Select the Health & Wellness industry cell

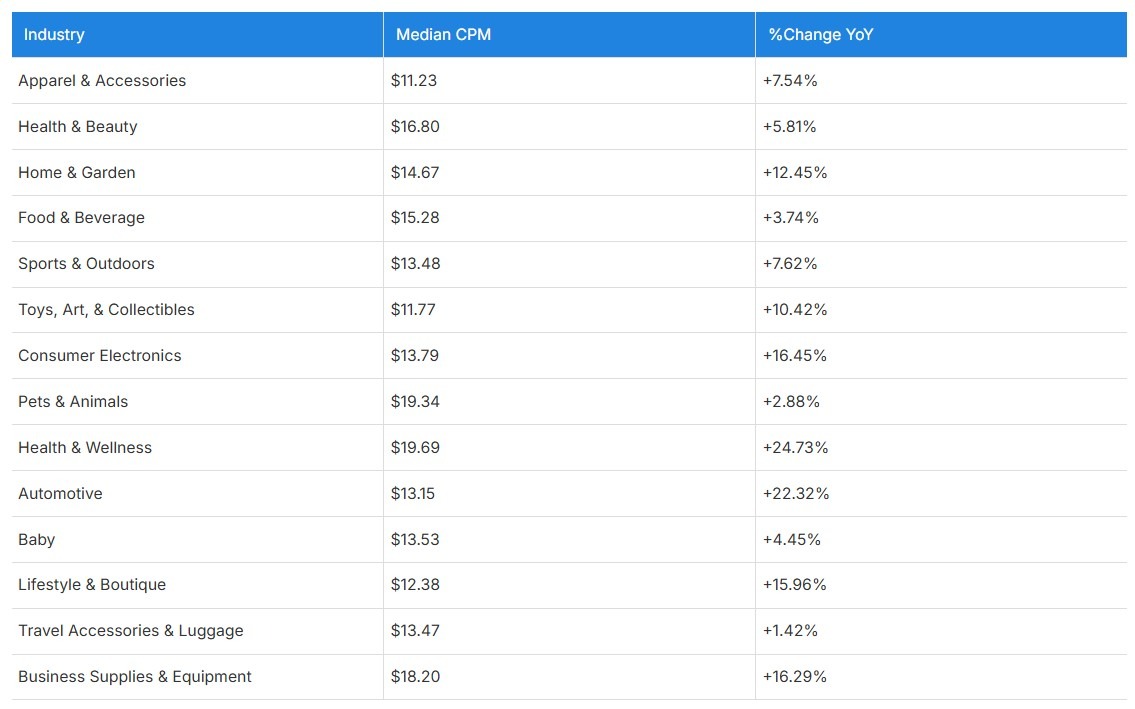click(85, 448)
